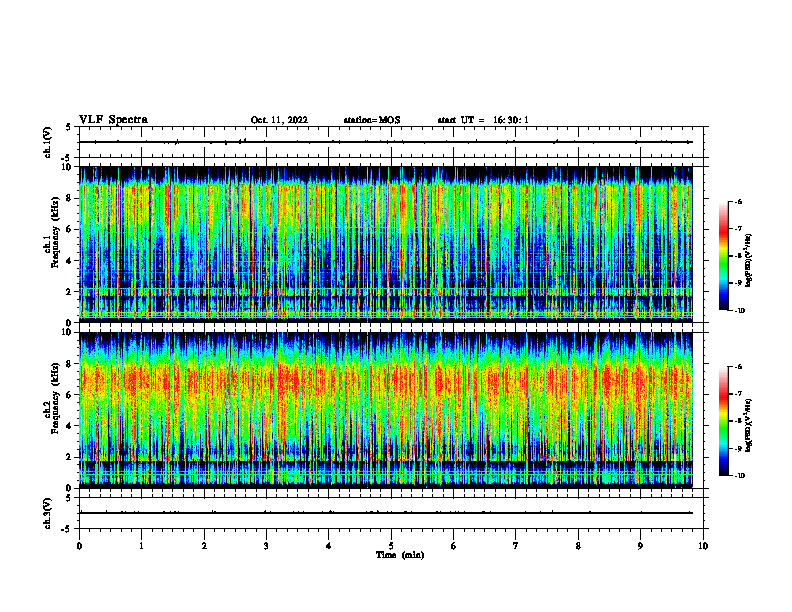Image resolution: width=792 pixels, height=612 pixels.
Task: Select the date text "Oct. 11, 2022"
Action: [279, 120]
